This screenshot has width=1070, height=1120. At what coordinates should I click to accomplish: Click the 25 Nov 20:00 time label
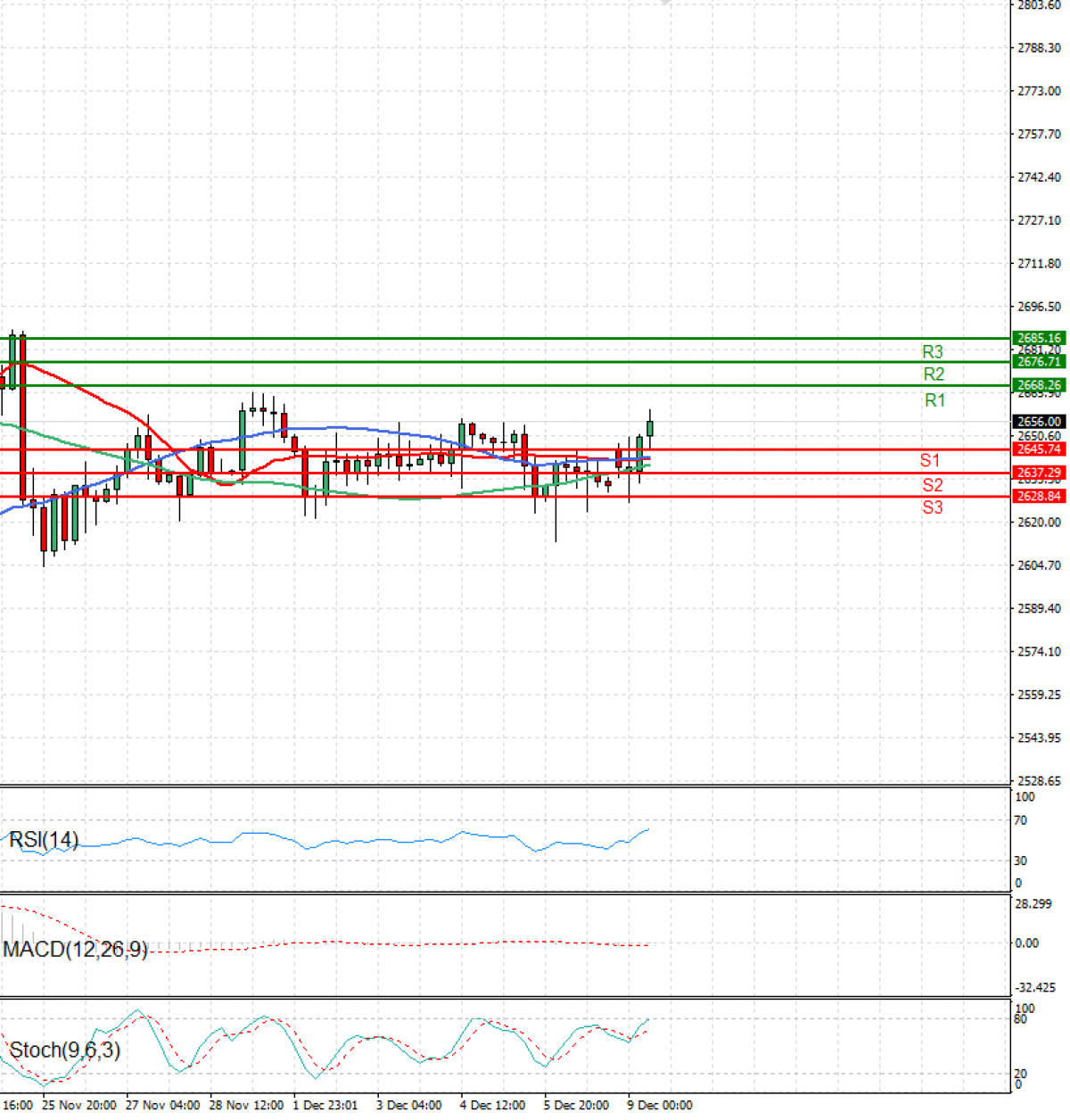click(79, 1105)
